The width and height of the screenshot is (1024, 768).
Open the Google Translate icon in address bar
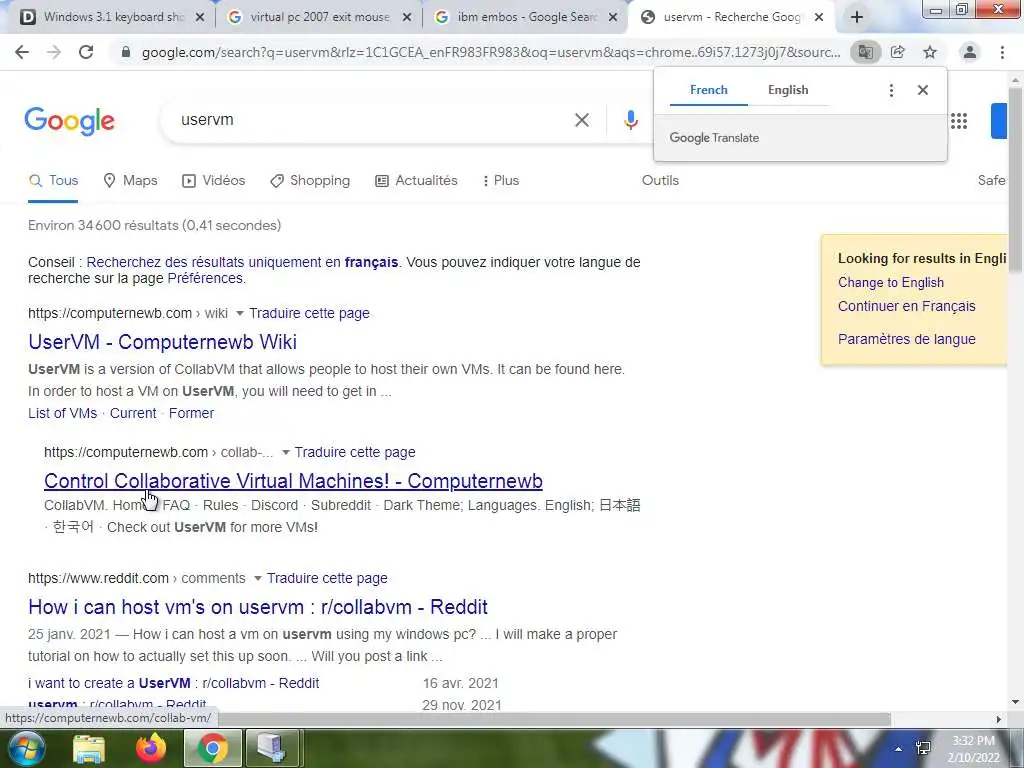tap(865, 52)
